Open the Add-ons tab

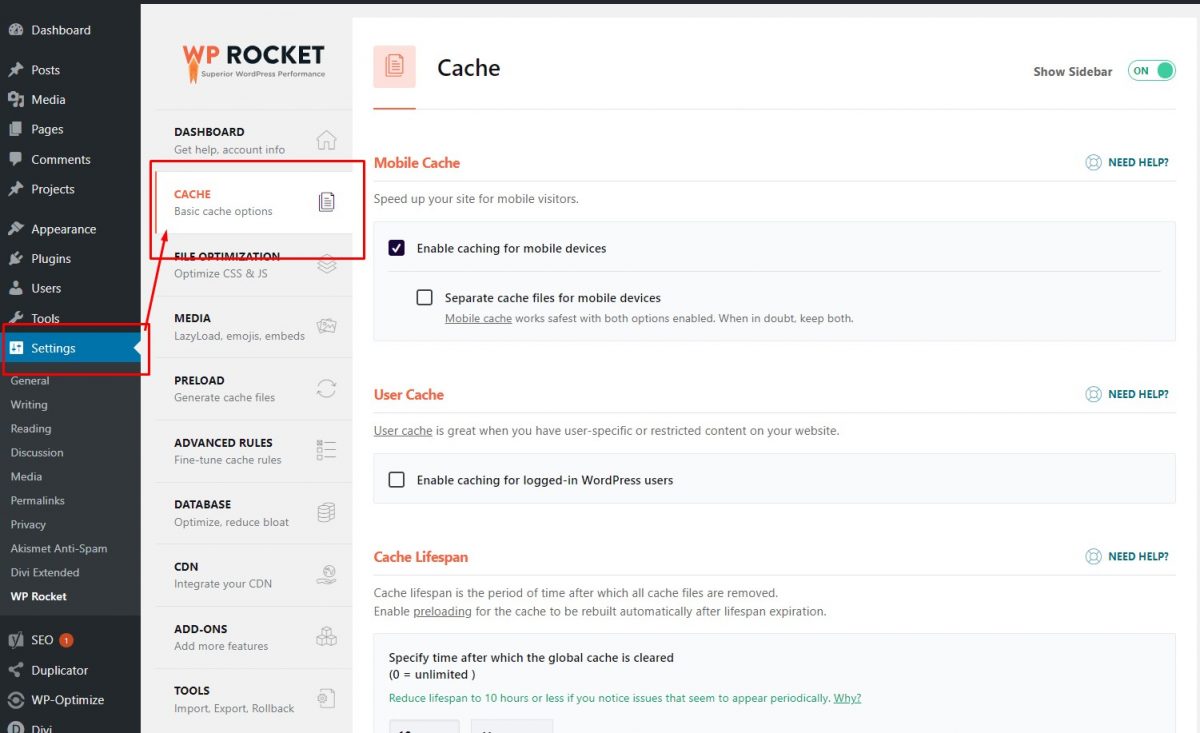coord(253,637)
